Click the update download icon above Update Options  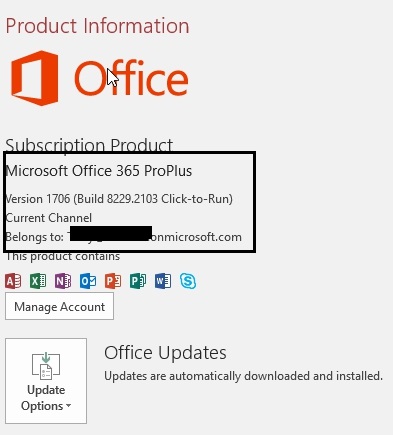(x=46, y=366)
